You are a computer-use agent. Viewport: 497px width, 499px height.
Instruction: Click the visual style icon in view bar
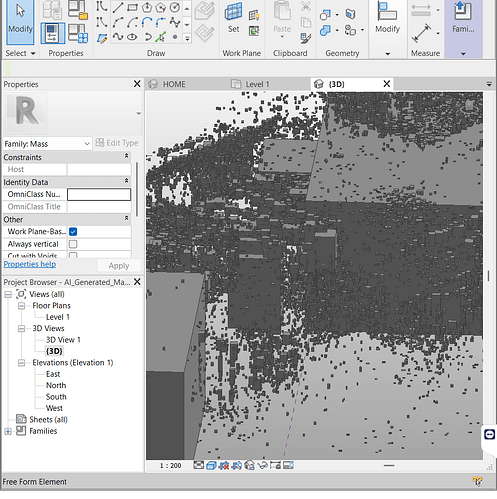pos(211,465)
